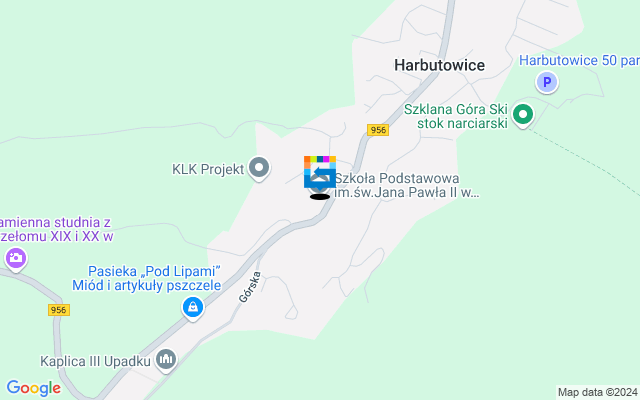Click the KLK Projekt text label

click(x=208, y=169)
